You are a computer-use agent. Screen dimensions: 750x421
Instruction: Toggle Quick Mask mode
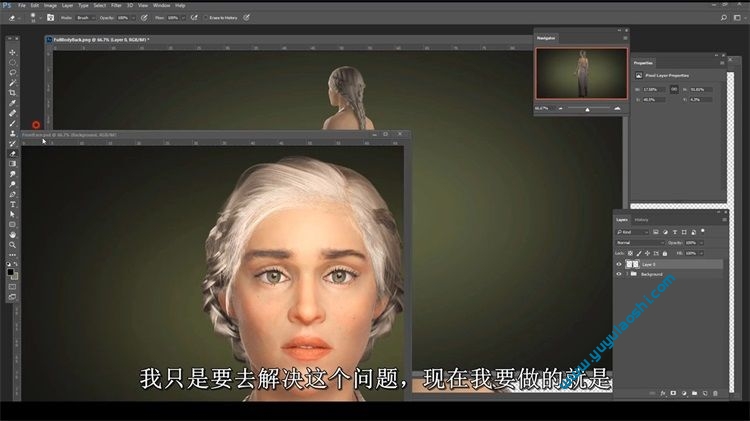click(x=12, y=287)
